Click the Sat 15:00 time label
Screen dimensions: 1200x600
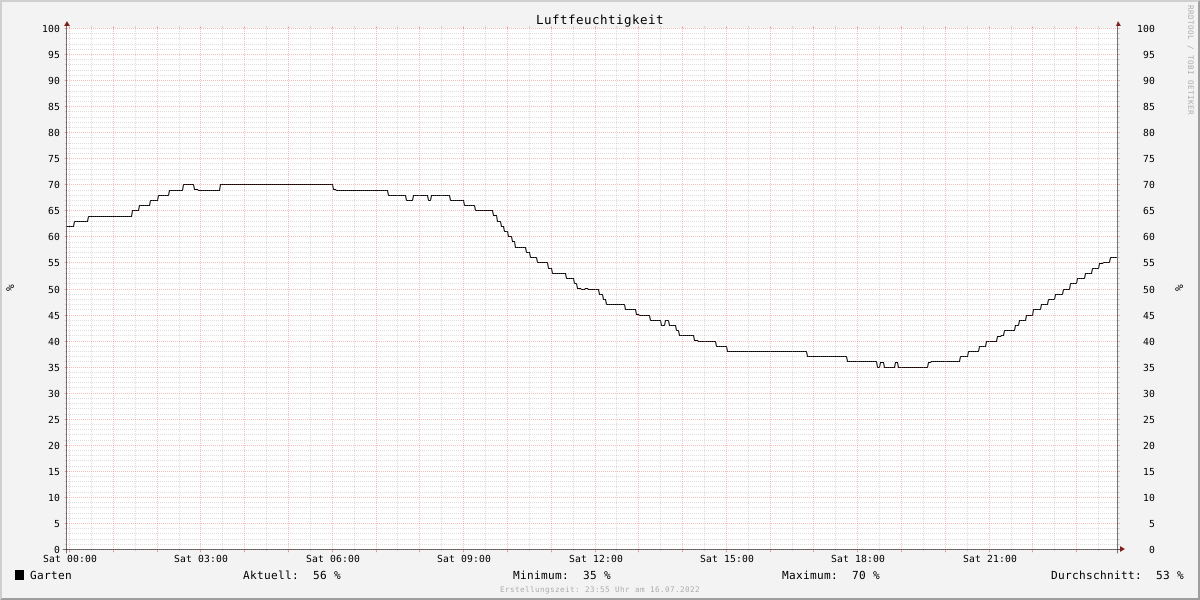727,559
